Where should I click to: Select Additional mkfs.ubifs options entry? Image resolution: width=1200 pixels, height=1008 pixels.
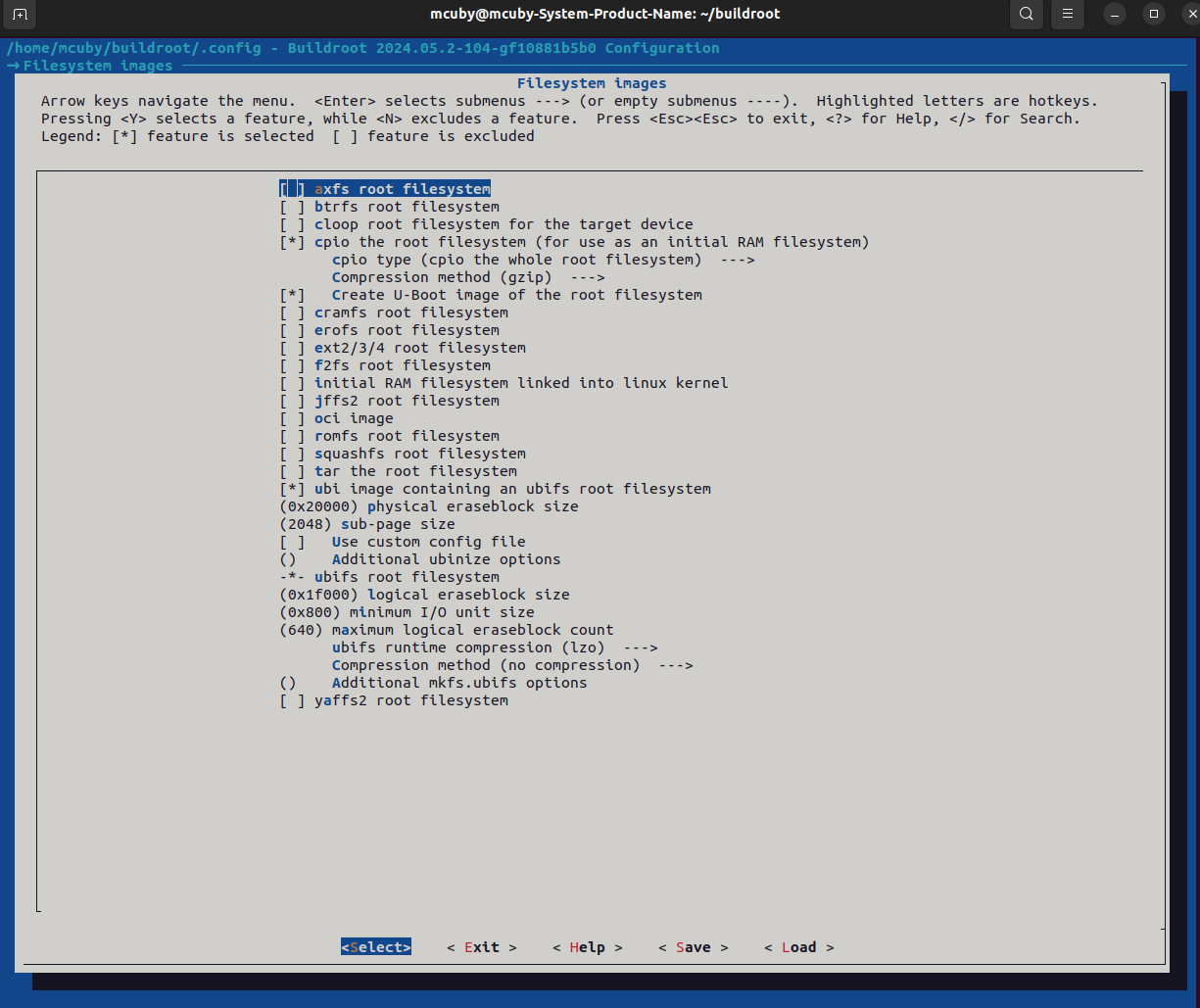pos(433,683)
